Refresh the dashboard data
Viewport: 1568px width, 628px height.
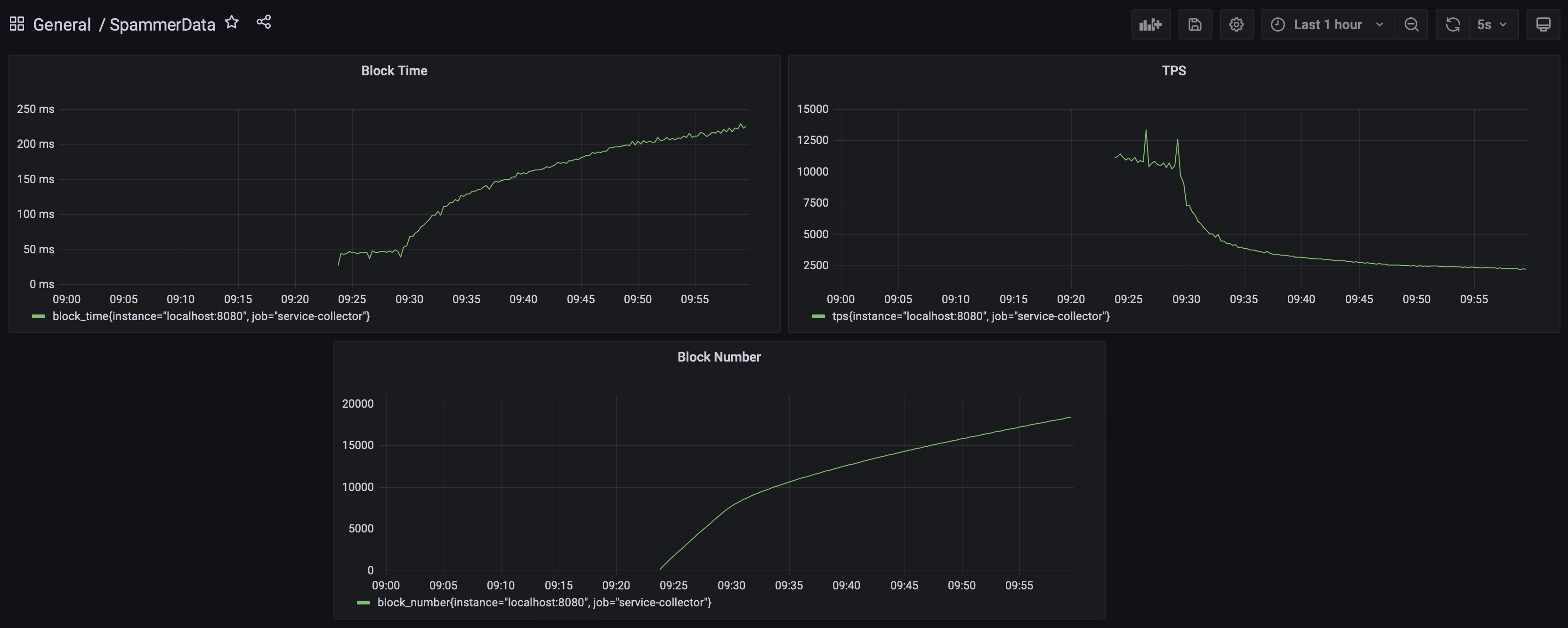(1453, 24)
